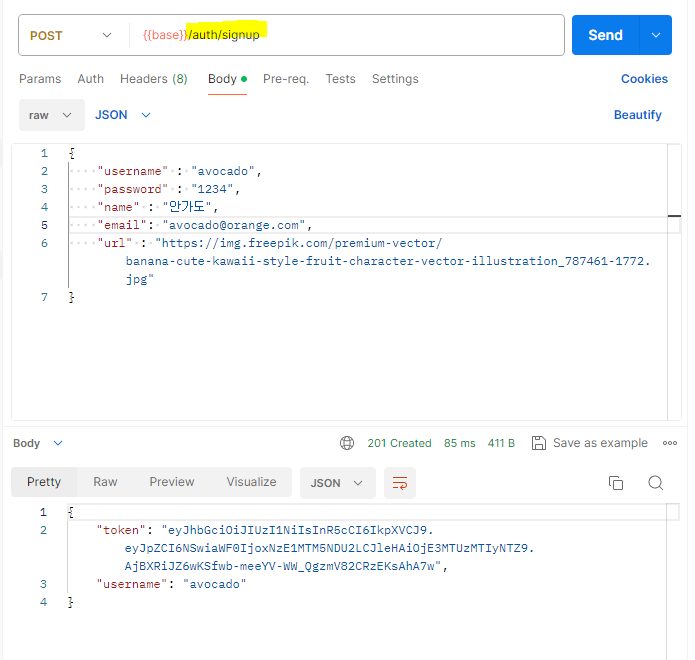Viewport: 695px width, 660px height.
Task: Open the response JSON format dropdown
Action: 338,483
